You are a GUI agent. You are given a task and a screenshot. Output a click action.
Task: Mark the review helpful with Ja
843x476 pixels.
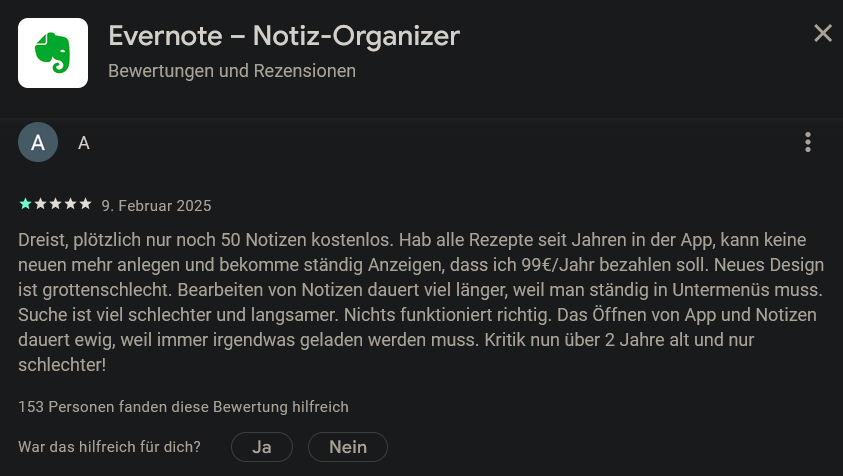tap(262, 447)
